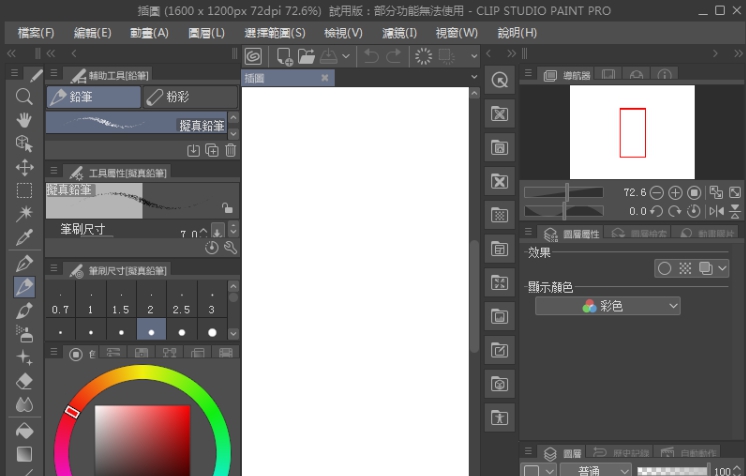Select the Brush tool
The width and height of the screenshot is (746, 476).
[24, 311]
